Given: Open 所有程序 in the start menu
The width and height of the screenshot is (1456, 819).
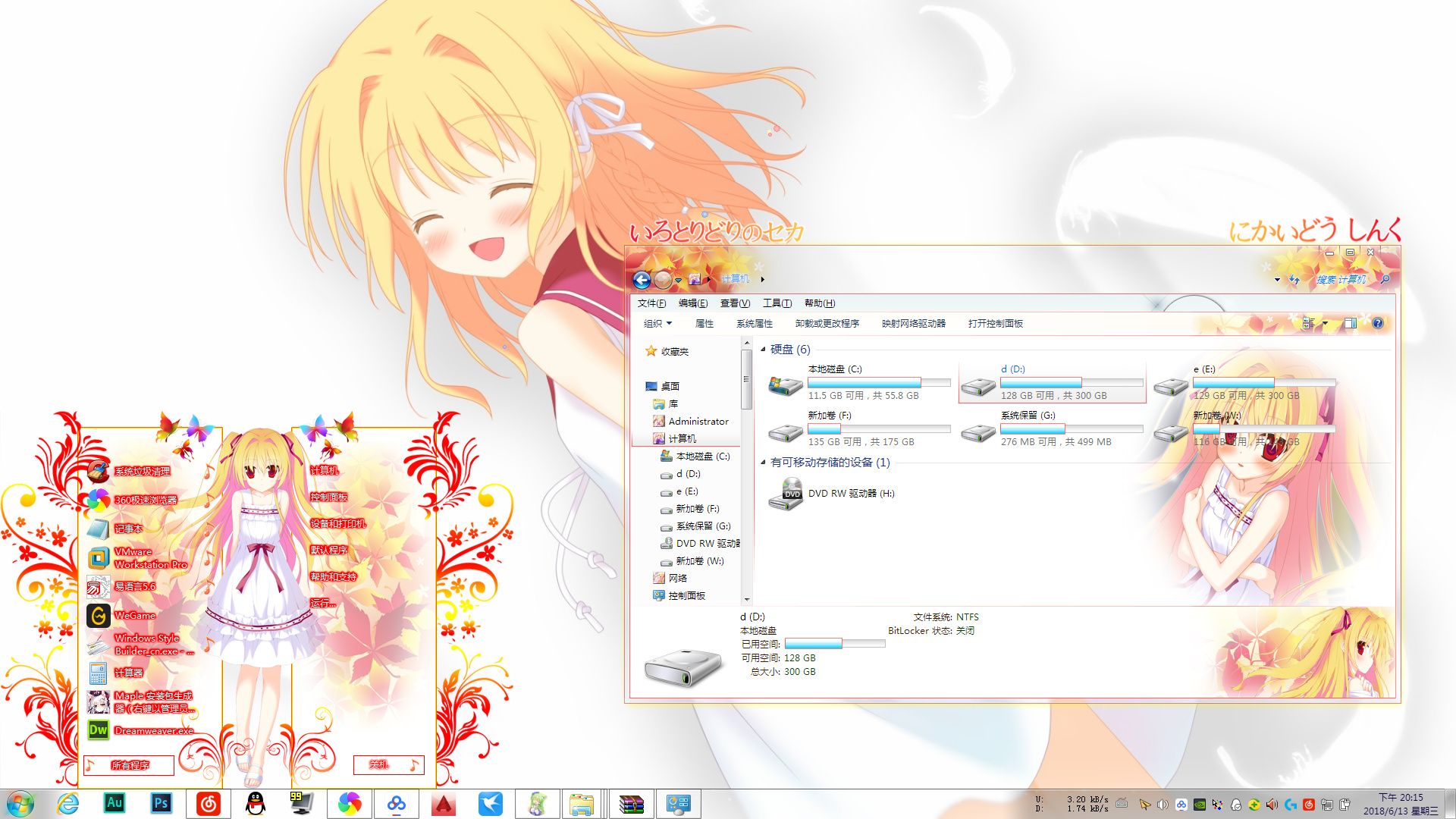Looking at the screenshot, I should [129, 765].
